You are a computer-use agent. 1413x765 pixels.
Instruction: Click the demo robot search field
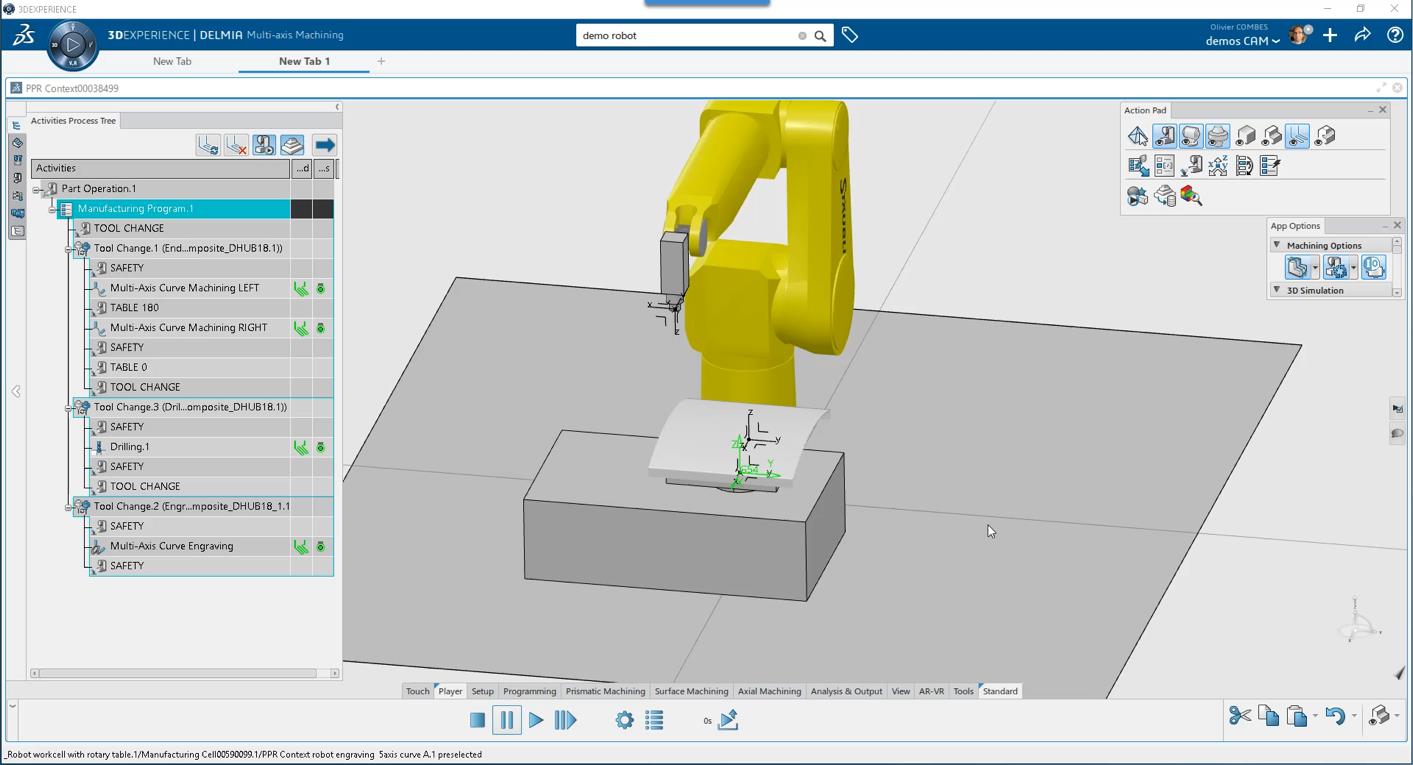(688, 35)
